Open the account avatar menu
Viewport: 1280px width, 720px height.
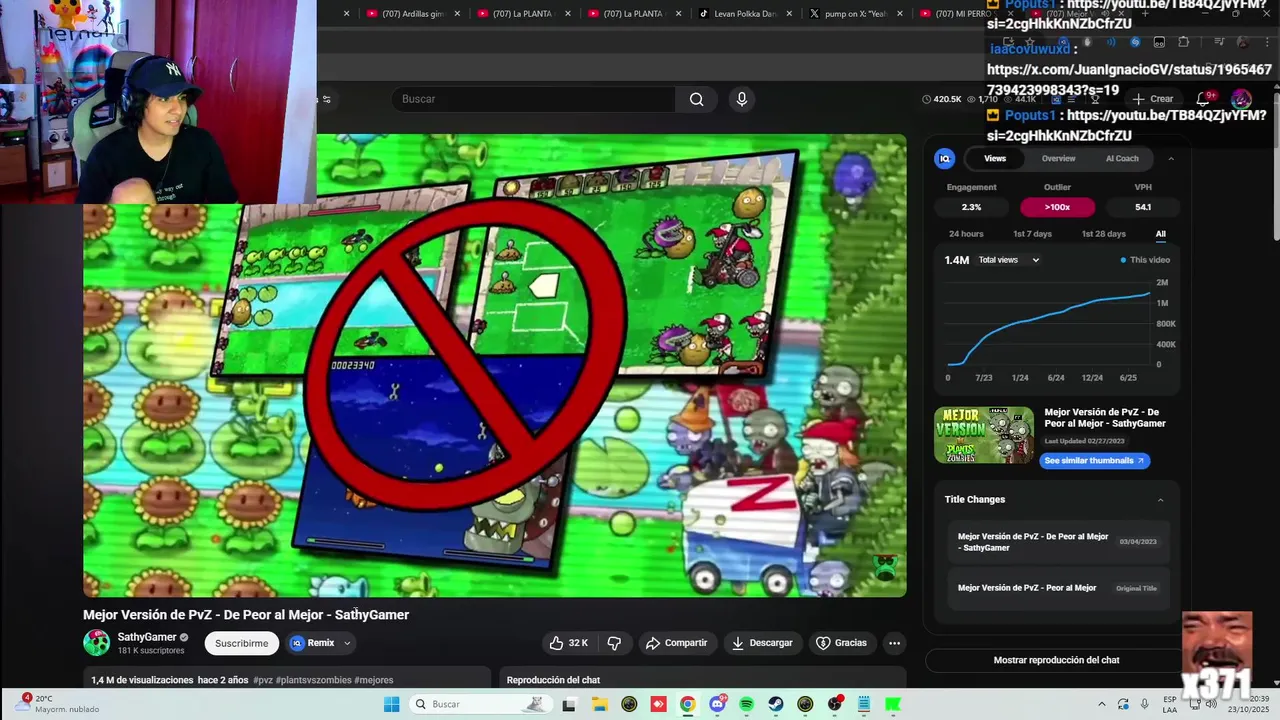[x=1241, y=99]
